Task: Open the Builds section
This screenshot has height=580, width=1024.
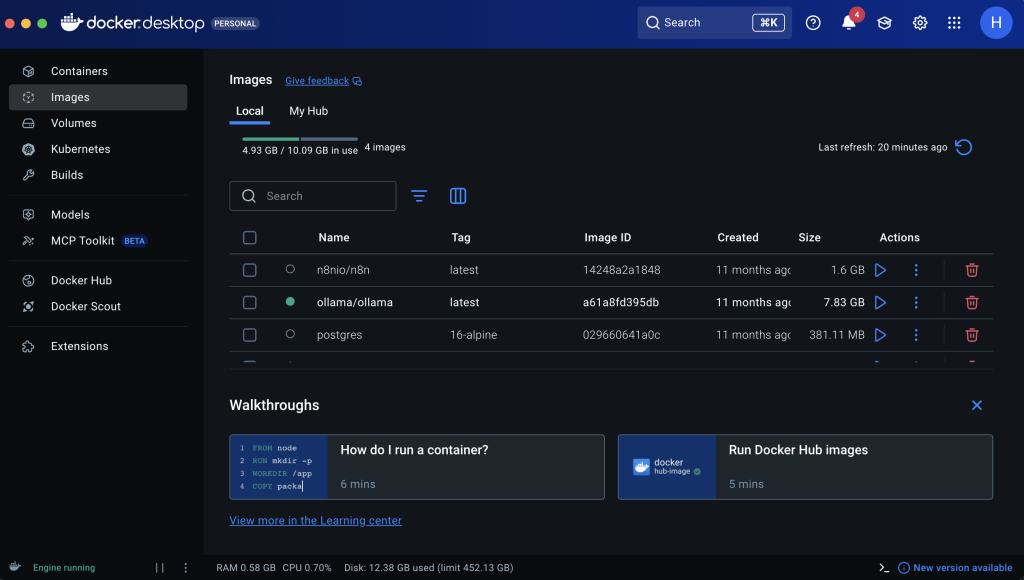Action: pos(98,175)
